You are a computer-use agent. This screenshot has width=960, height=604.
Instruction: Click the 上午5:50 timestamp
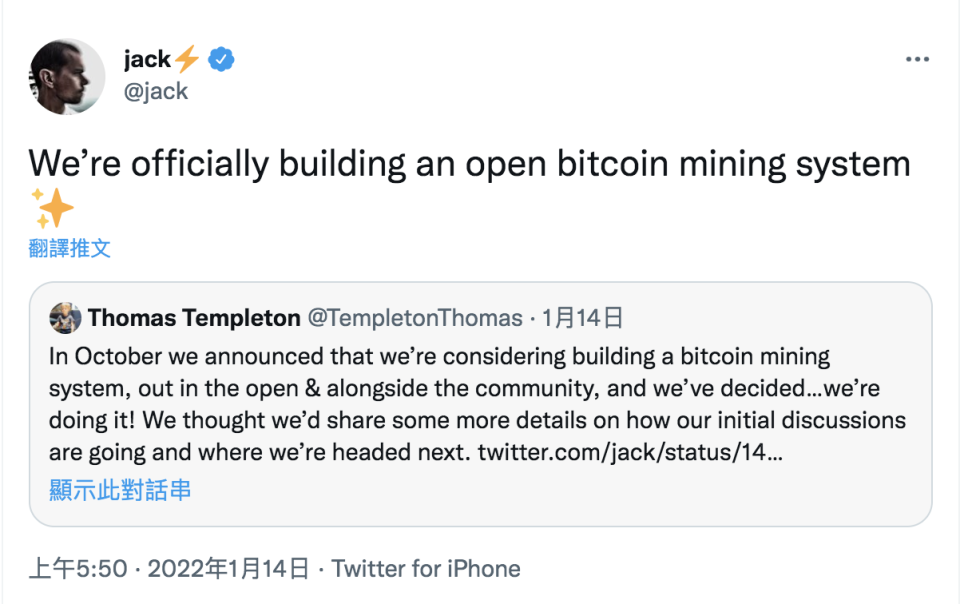(x=78, y=569)
